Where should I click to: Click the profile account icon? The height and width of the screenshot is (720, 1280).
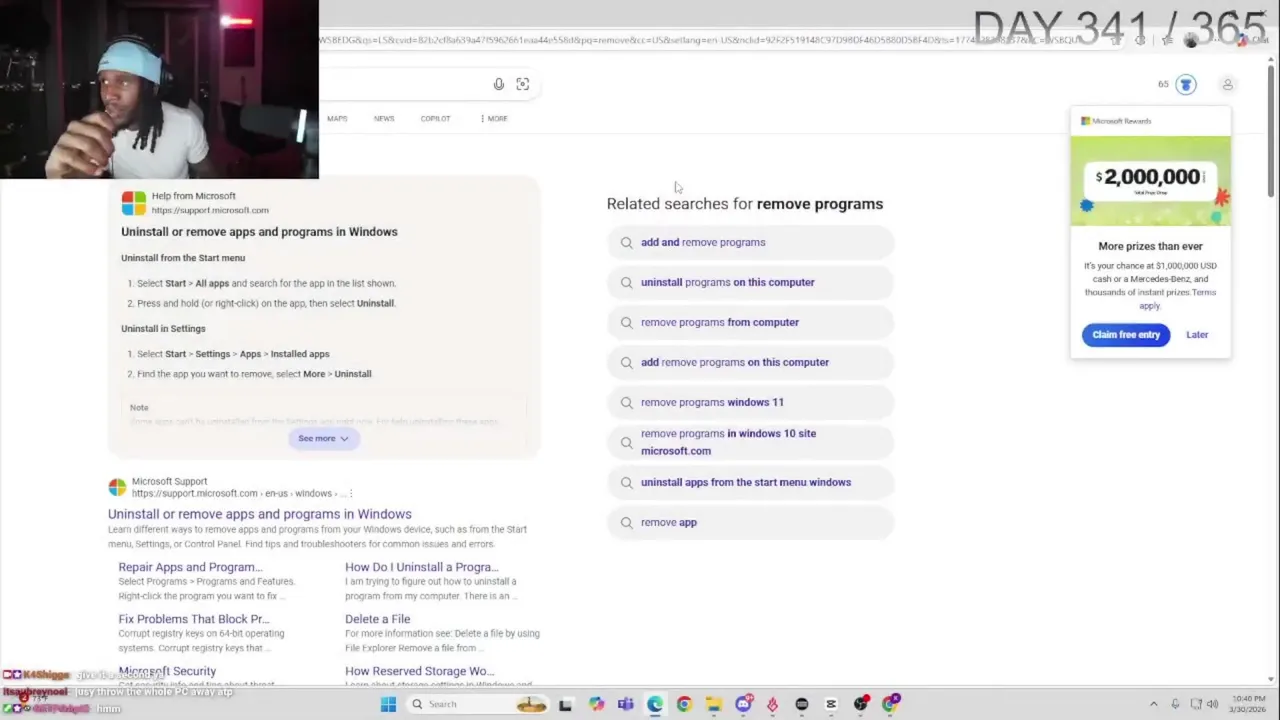point(1227,85)
